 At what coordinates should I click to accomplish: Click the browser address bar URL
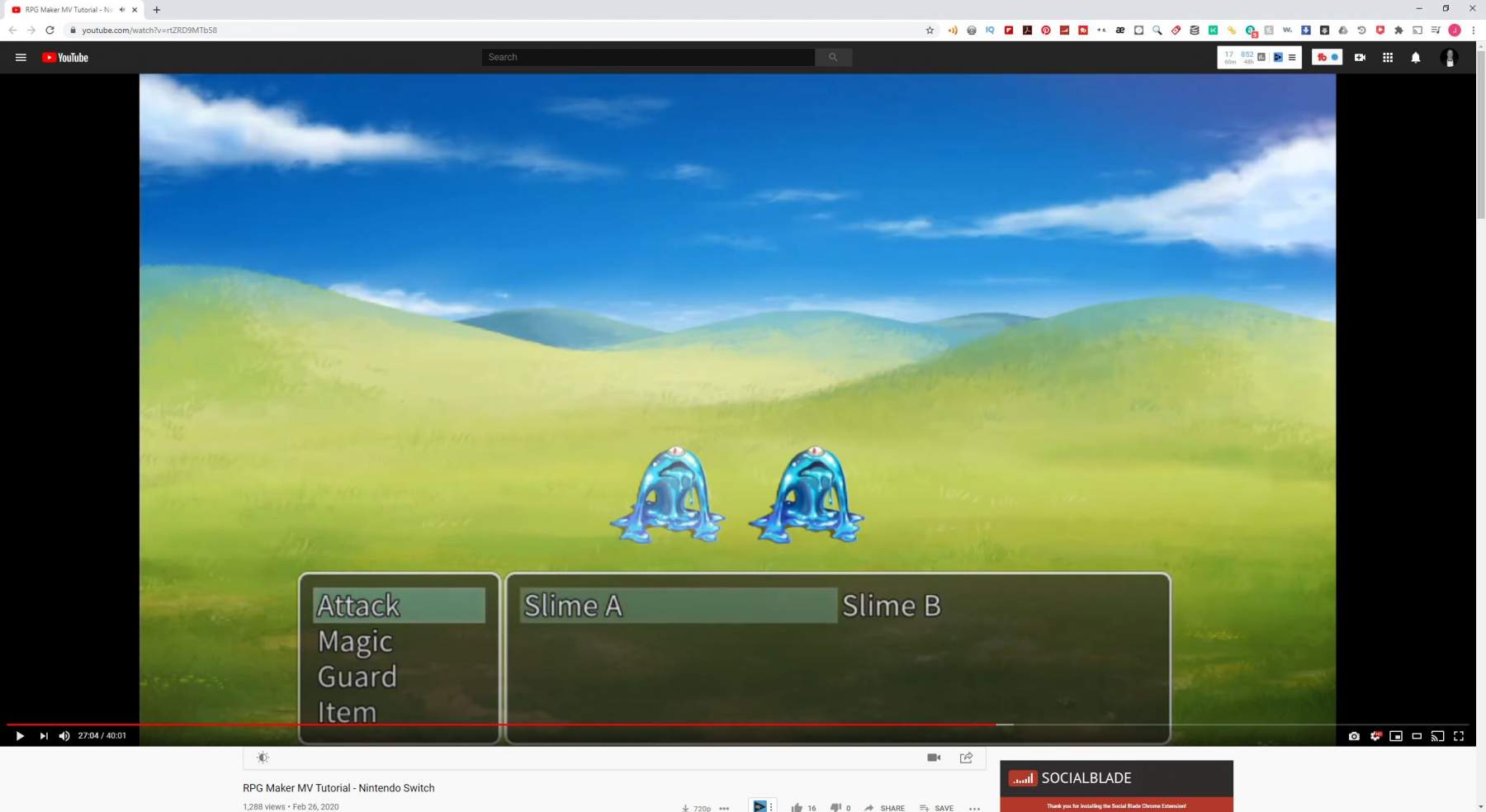point(149,31)
